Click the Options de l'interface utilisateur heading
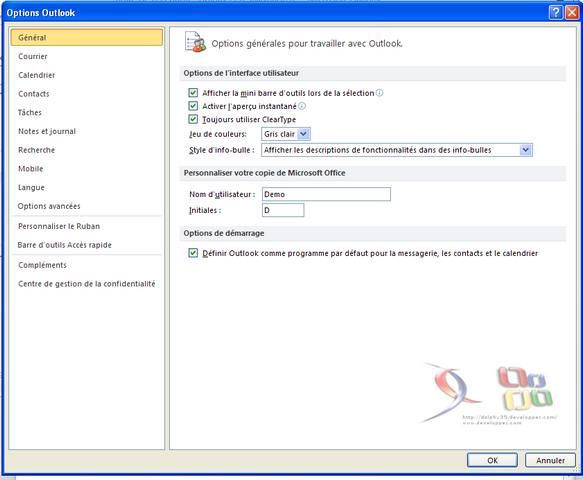Screen dimensions: 583x480 click(241, 73)
